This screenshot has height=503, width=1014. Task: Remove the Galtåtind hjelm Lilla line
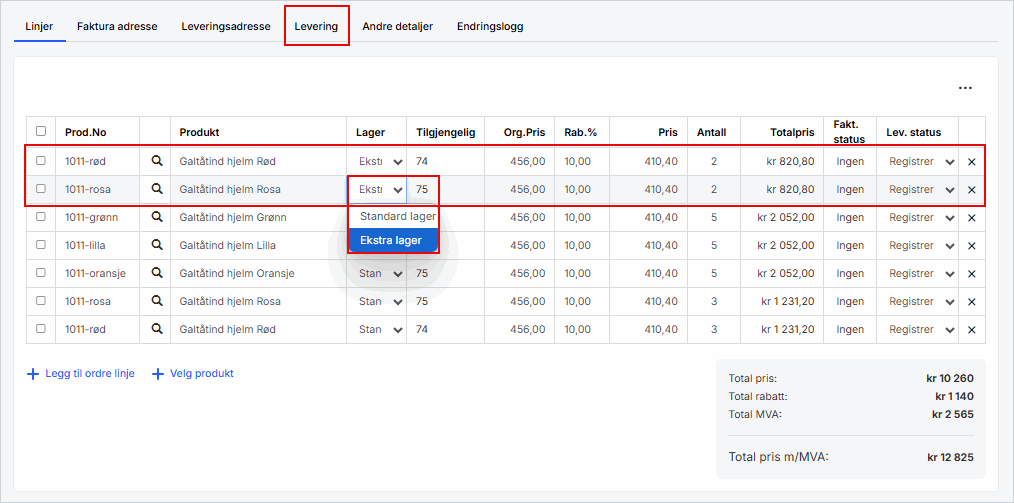[971, 245]
